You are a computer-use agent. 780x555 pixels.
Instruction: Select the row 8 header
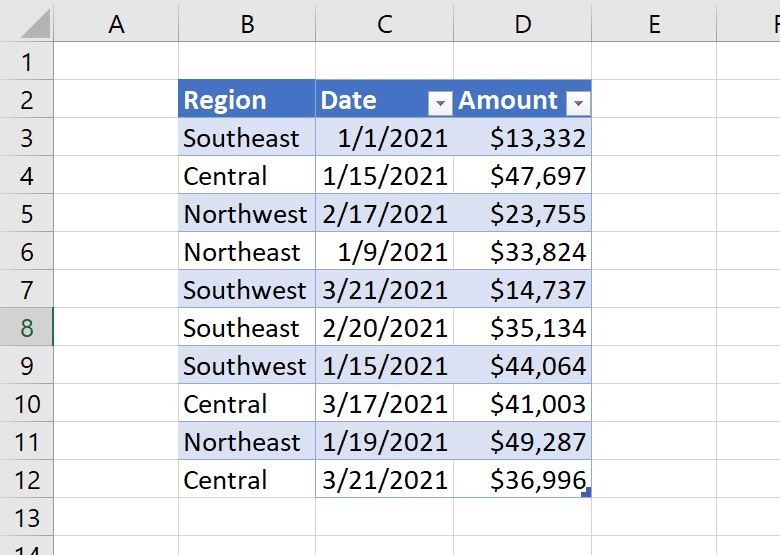(x=26, y=328)
